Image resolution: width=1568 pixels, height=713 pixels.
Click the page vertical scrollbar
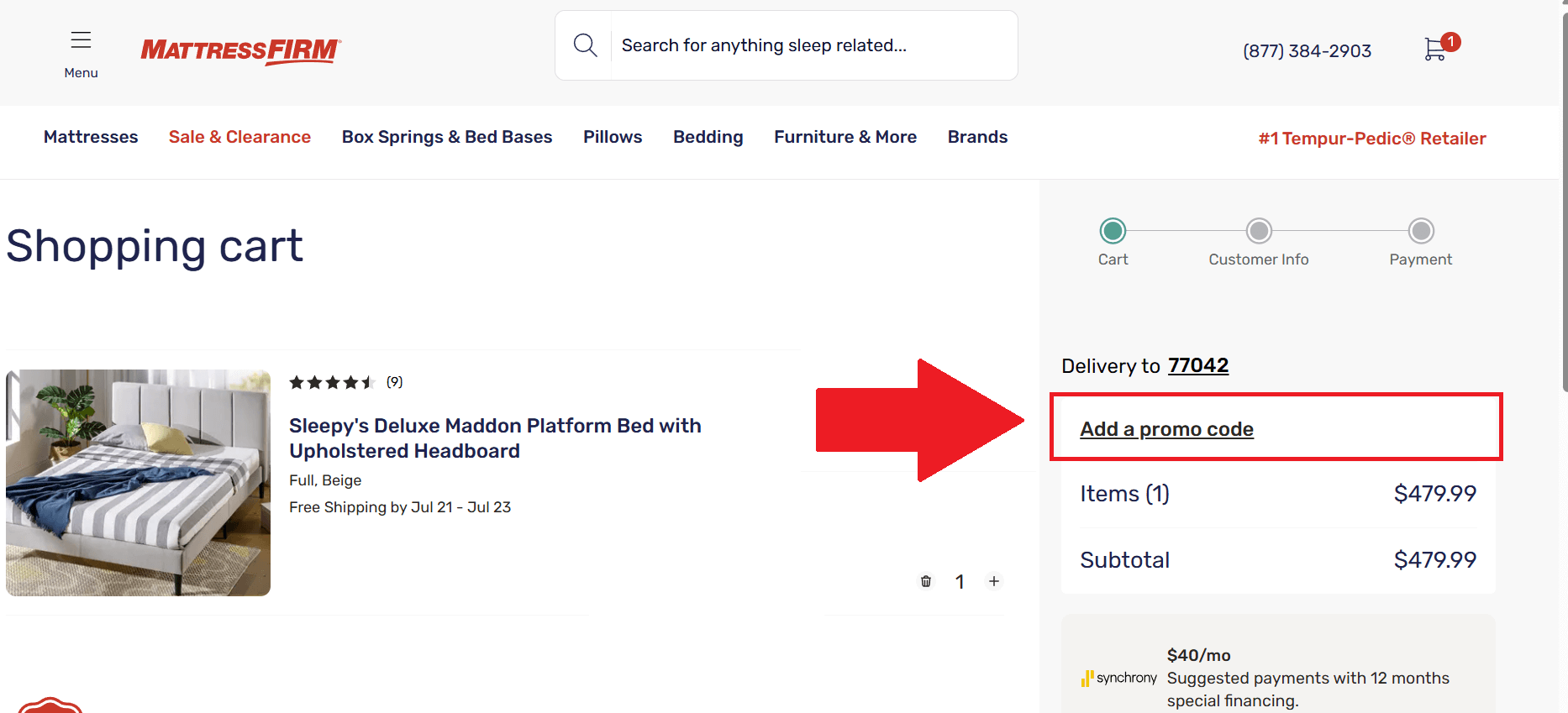coord(1564,202)
